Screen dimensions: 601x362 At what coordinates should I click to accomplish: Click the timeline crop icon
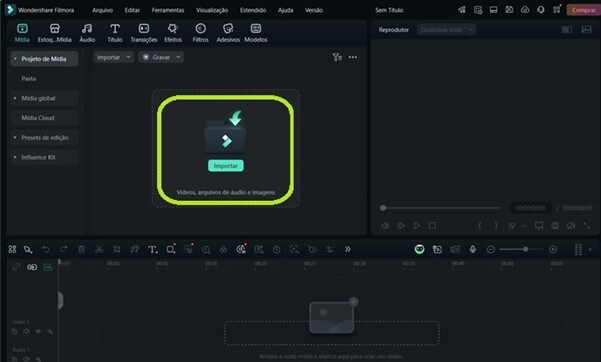click(x=117, y=249)
